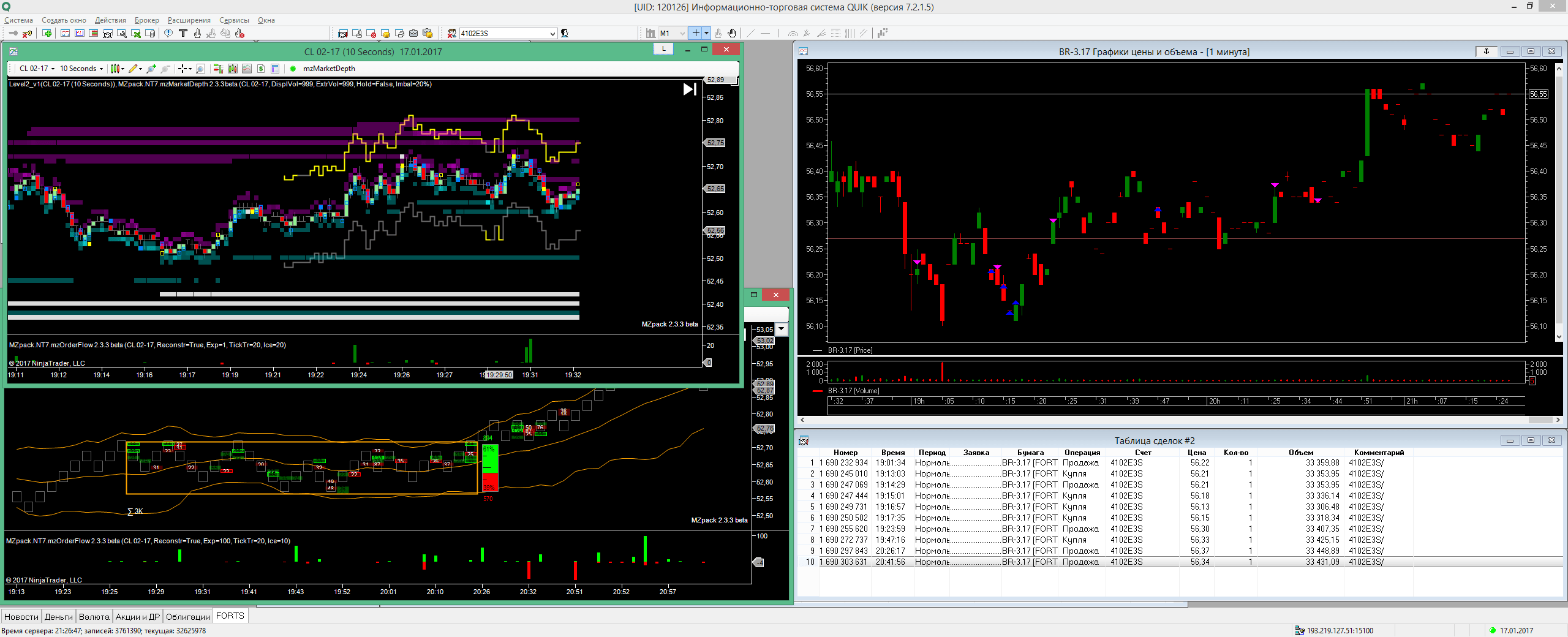Open the crosshair cursor type dropdown

(x=190, y=69)
